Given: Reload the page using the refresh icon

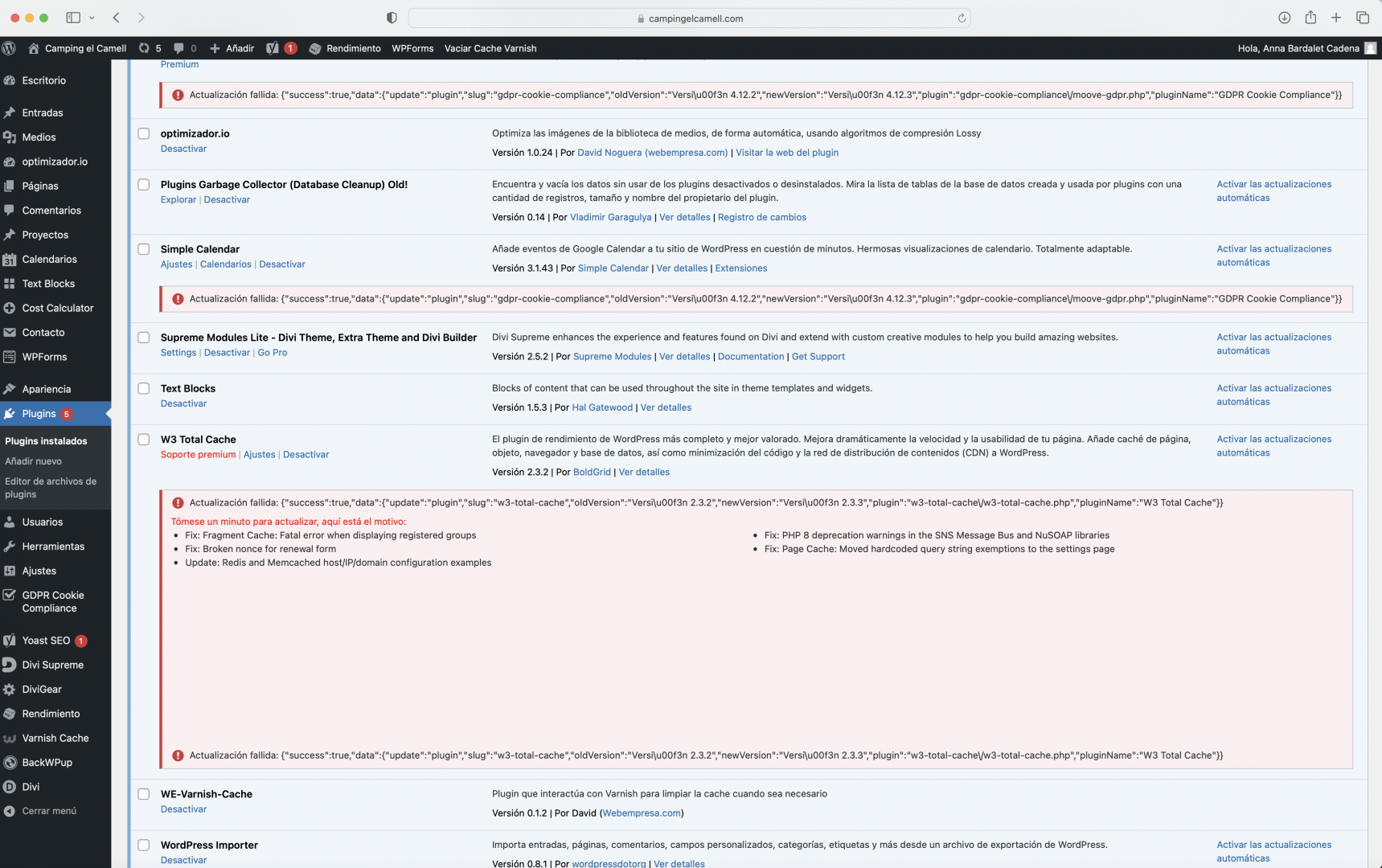Looking at the screenshot, I should pyautogui.click(x=962, y=18).
